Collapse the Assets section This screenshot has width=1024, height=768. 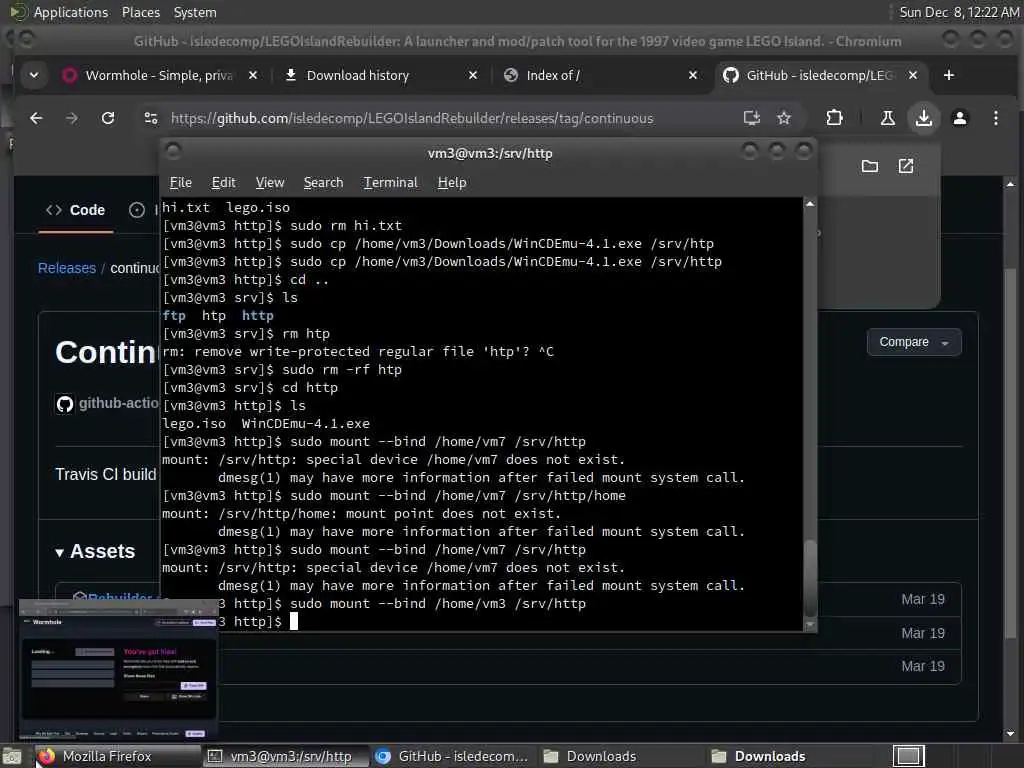click(x=95, y=551)
